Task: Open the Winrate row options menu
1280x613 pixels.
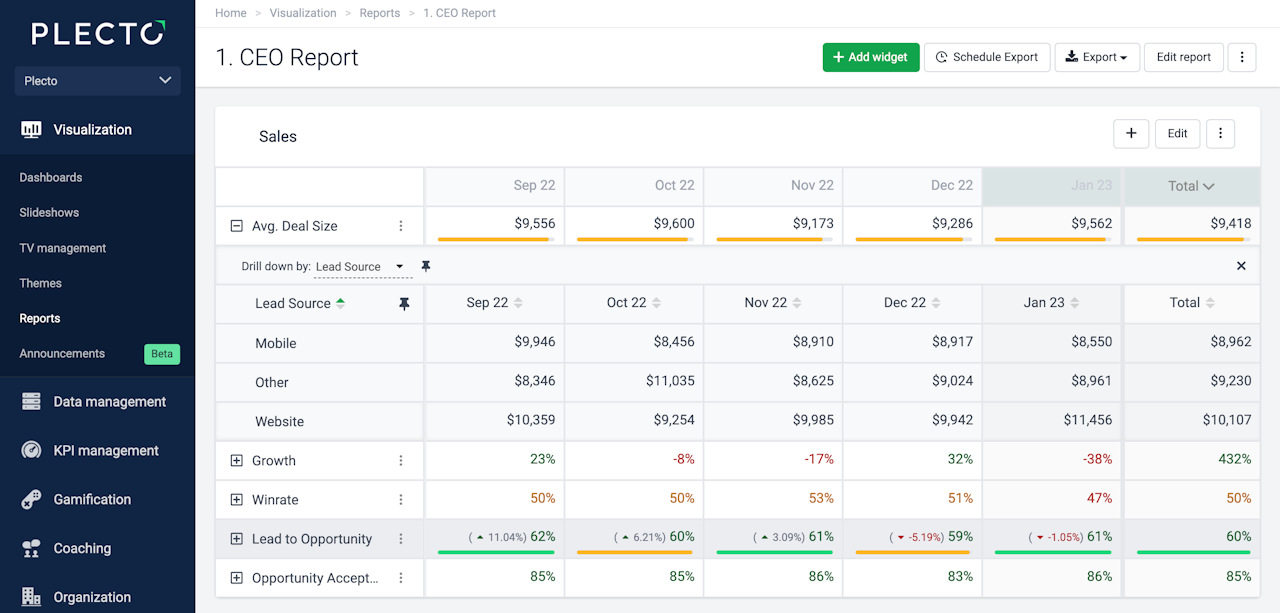Action: click(x=401, y=500)
